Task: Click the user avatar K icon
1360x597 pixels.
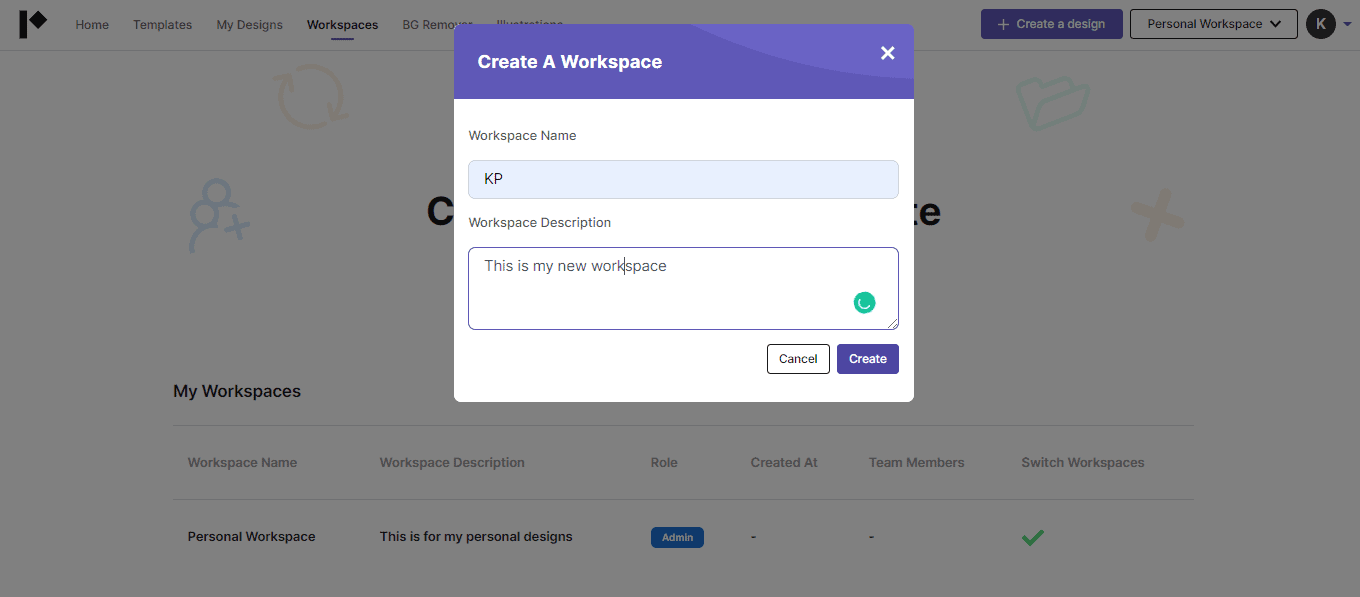Action: click(1320, 24)
